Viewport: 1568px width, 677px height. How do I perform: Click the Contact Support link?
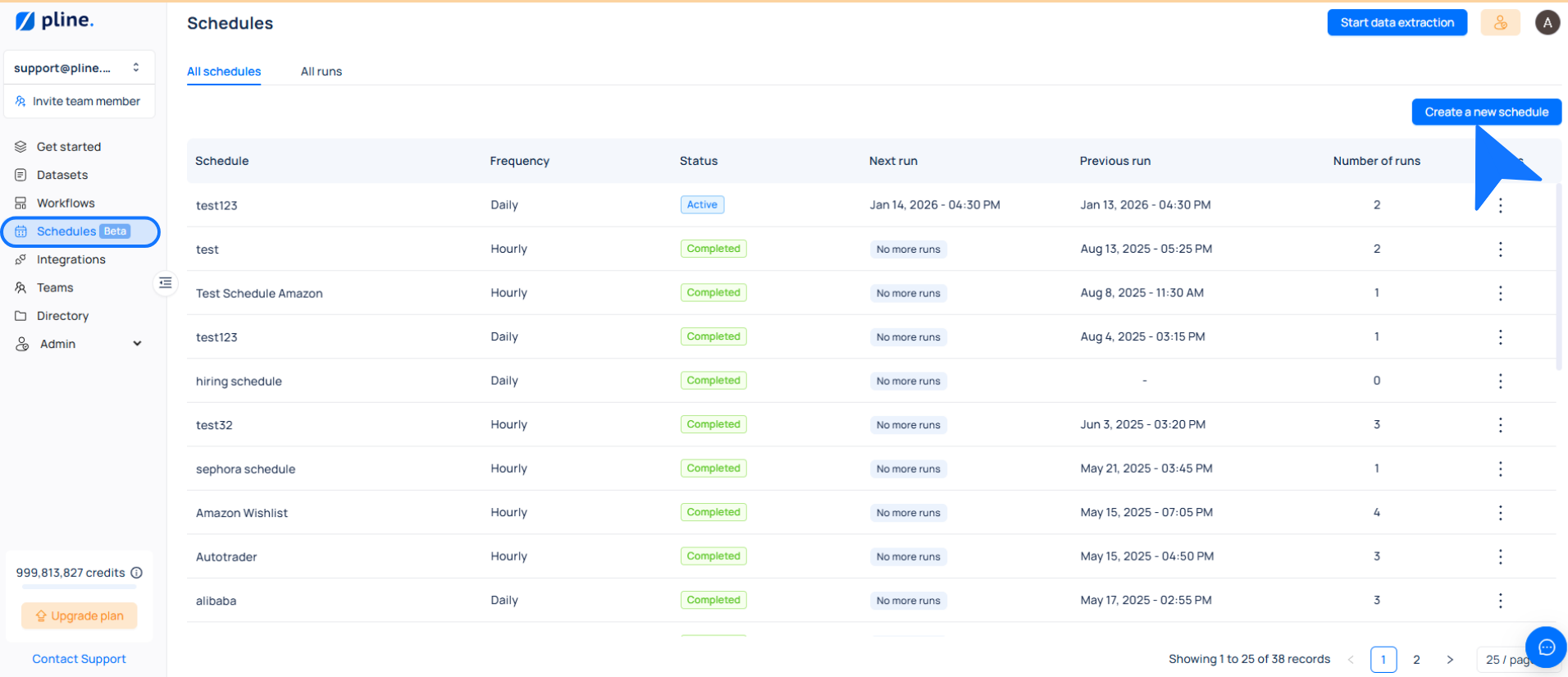79,659
